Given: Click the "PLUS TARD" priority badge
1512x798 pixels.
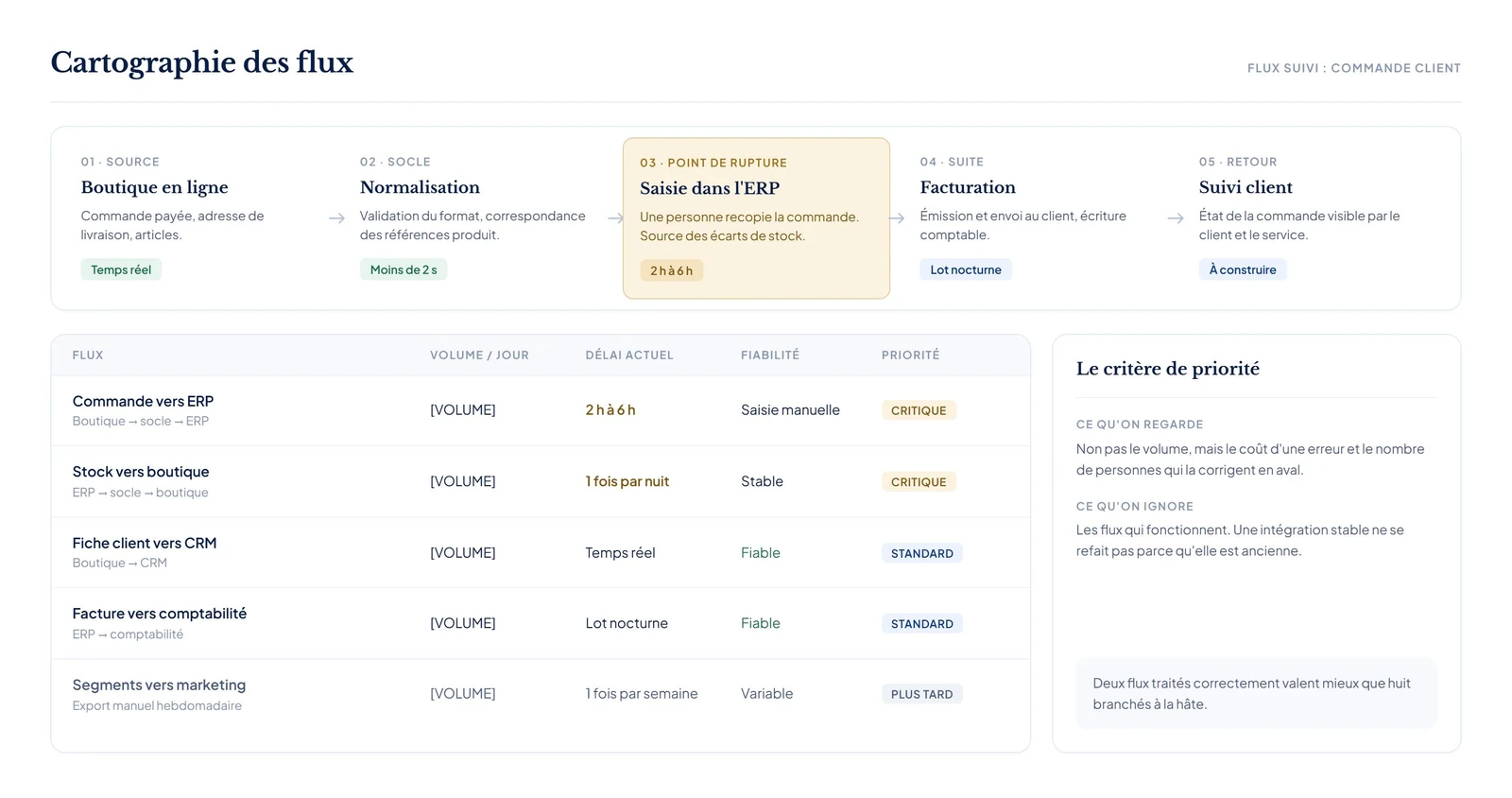Looking at the screenshot, I should point(922,694).
